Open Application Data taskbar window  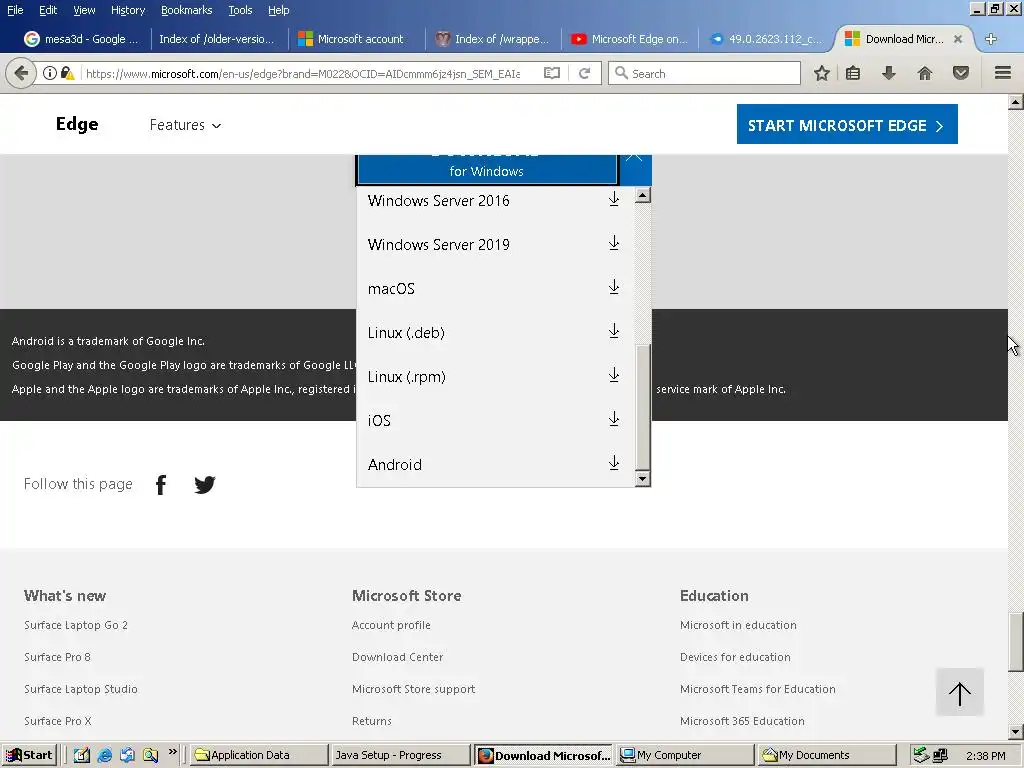(x=259, y=755)
